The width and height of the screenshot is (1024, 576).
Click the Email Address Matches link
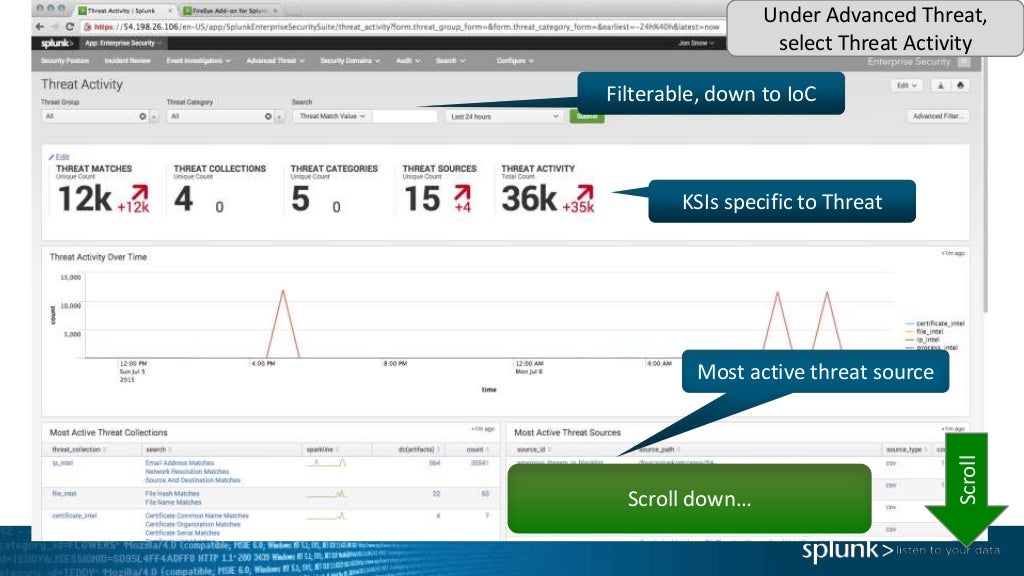[x=180, y=463]
